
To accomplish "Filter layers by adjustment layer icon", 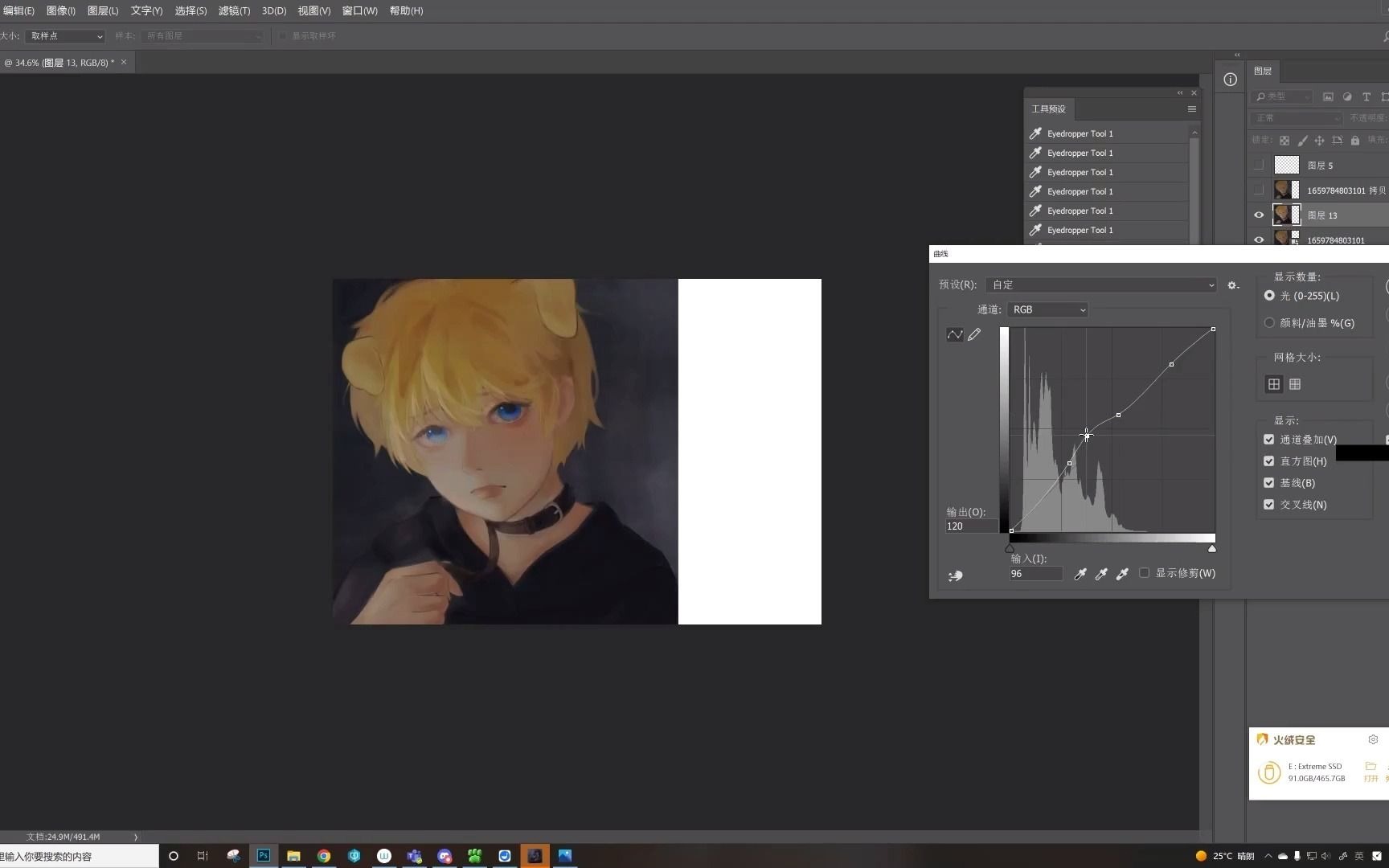I will [1347, 96].
